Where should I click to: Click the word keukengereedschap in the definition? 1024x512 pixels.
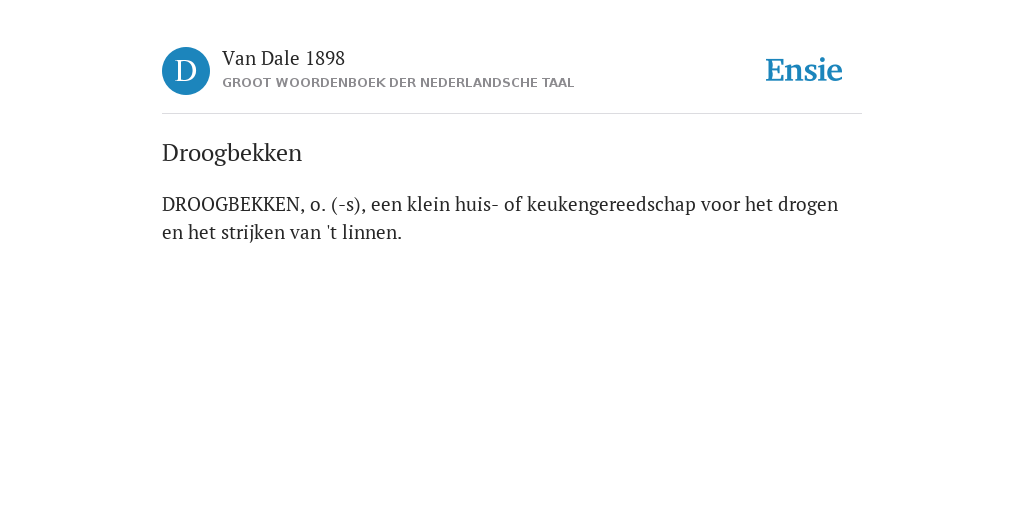(x=611, y=205)
